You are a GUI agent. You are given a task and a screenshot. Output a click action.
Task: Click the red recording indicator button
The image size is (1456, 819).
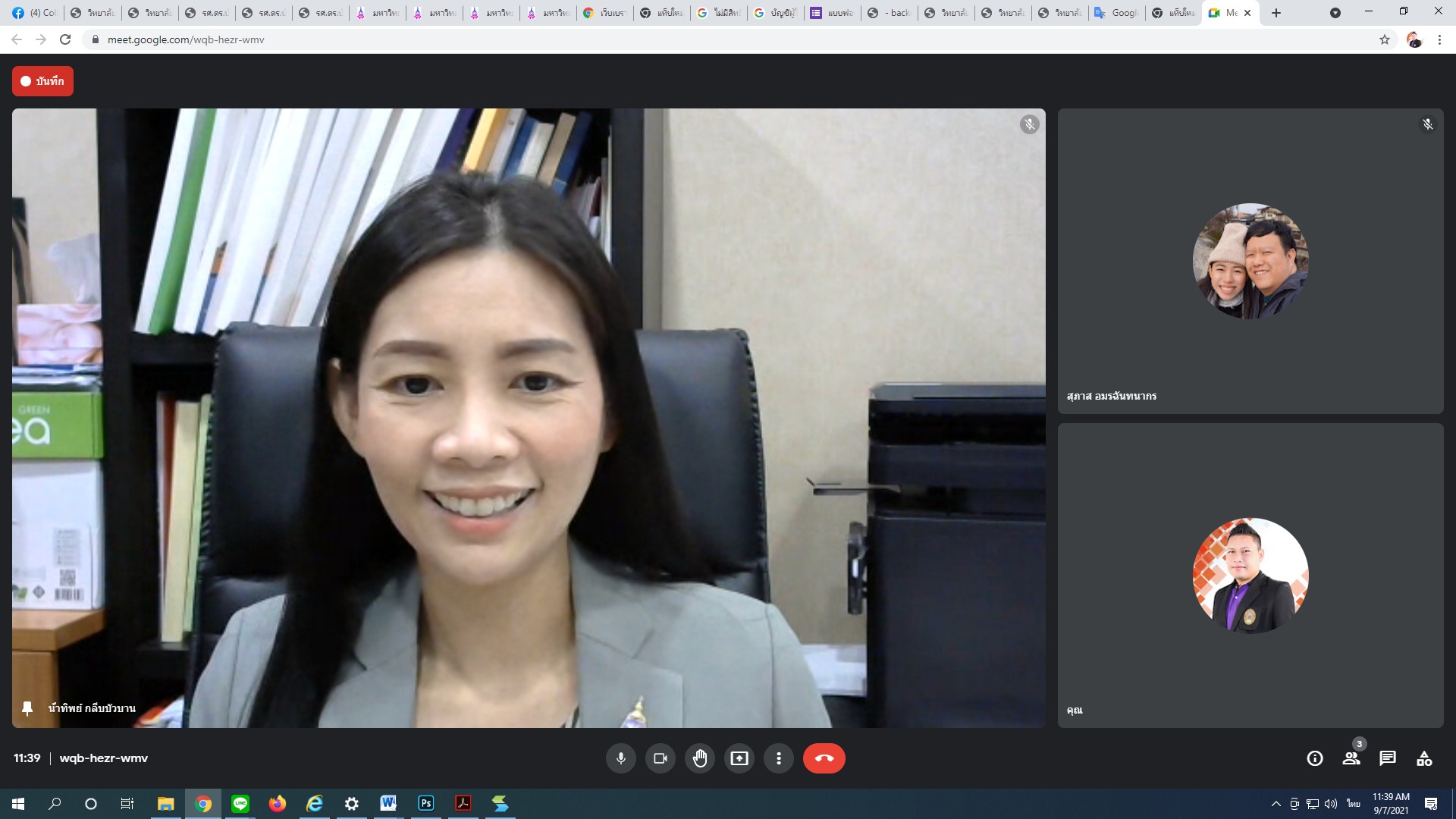coord(42,81)
